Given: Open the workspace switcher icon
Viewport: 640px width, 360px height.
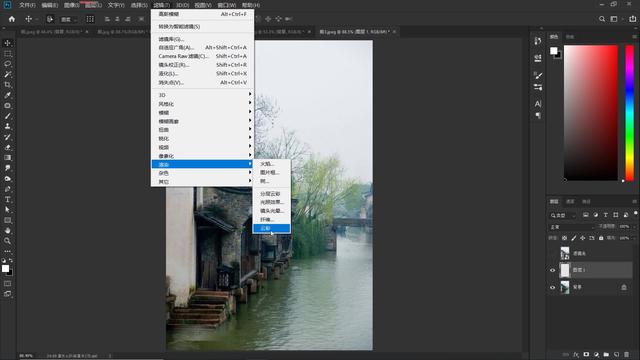Looking at the screenshot, I should 614,19.
